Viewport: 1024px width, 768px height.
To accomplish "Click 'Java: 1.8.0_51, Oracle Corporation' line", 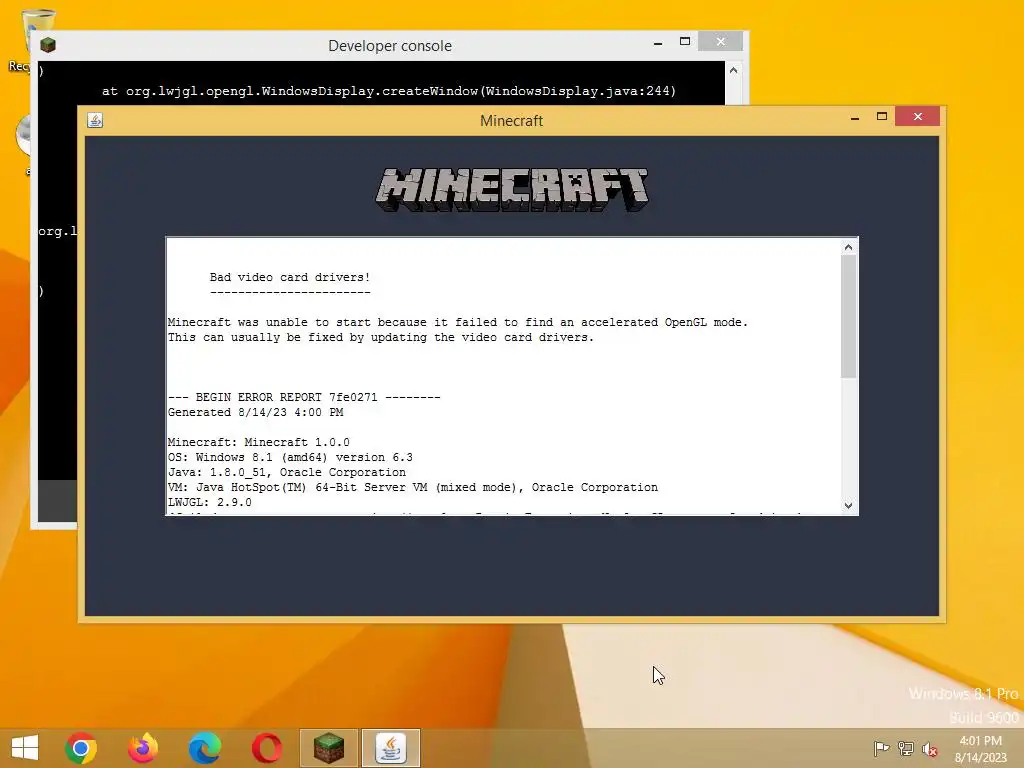I will [287, 472].
